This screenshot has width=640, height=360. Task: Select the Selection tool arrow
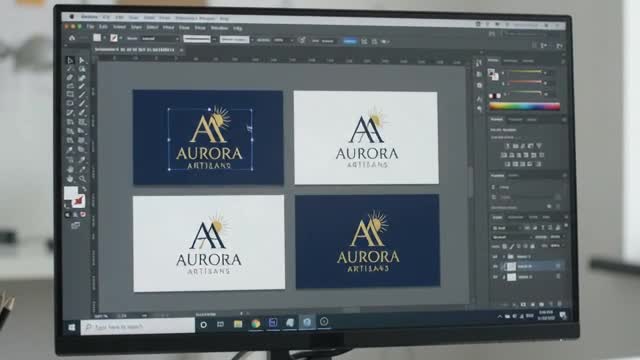(70, 60)
